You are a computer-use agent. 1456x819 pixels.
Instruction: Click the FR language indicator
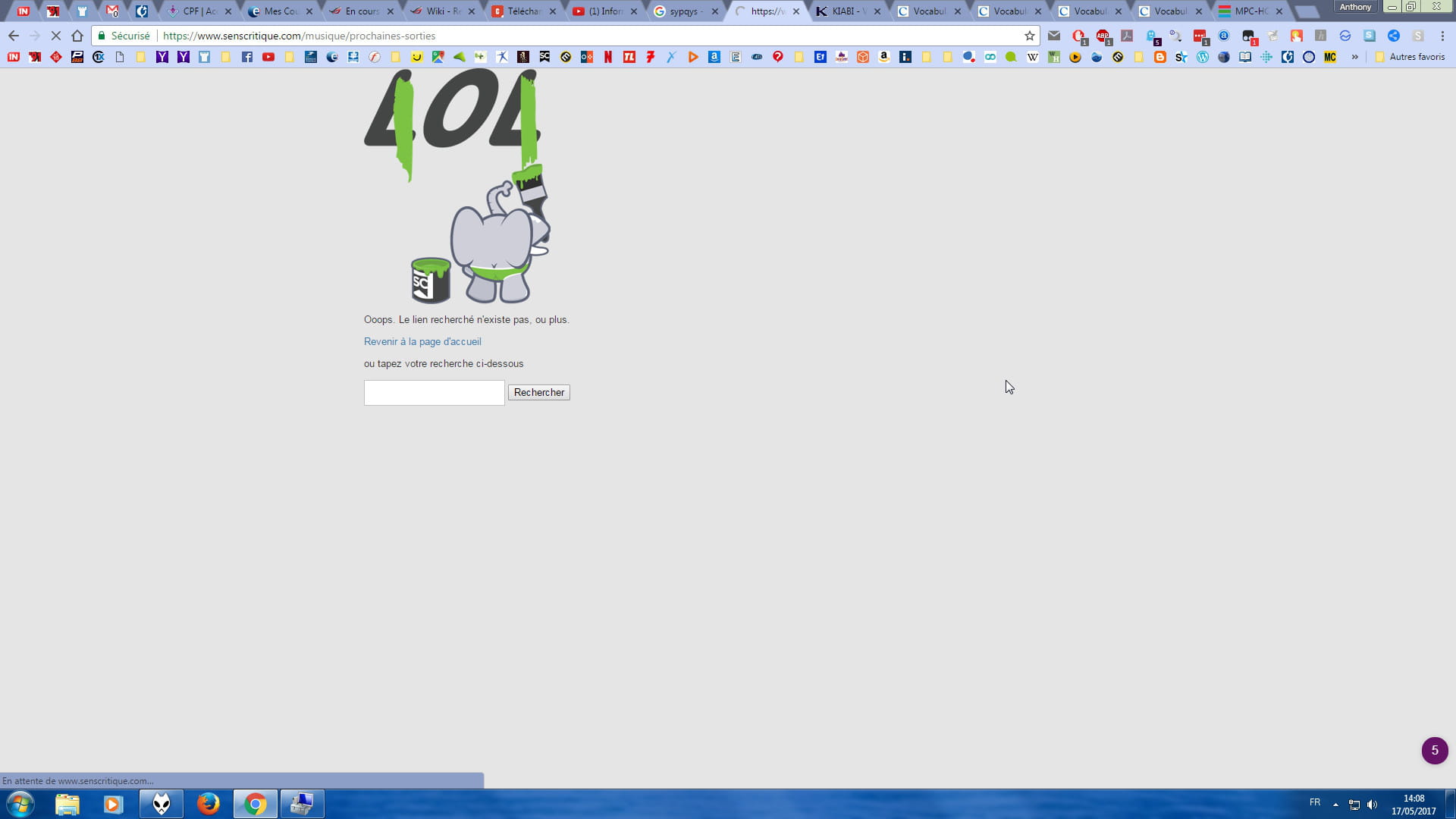click(1315, 803)
